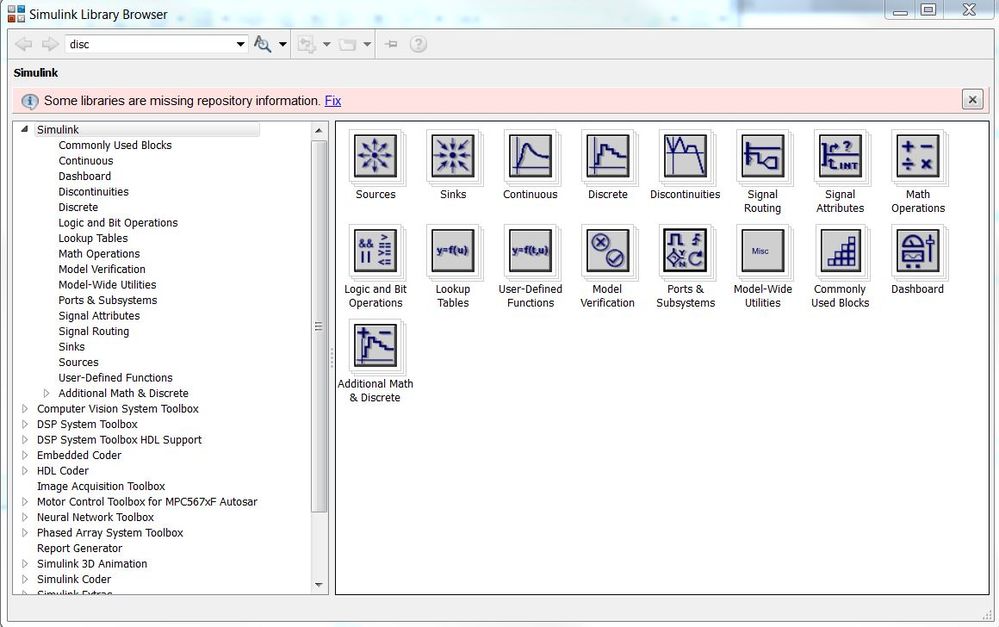Open the search options dropdown arrow
Image resolution: width=999 pixels, height=627 pixels.
click(282, 44)
